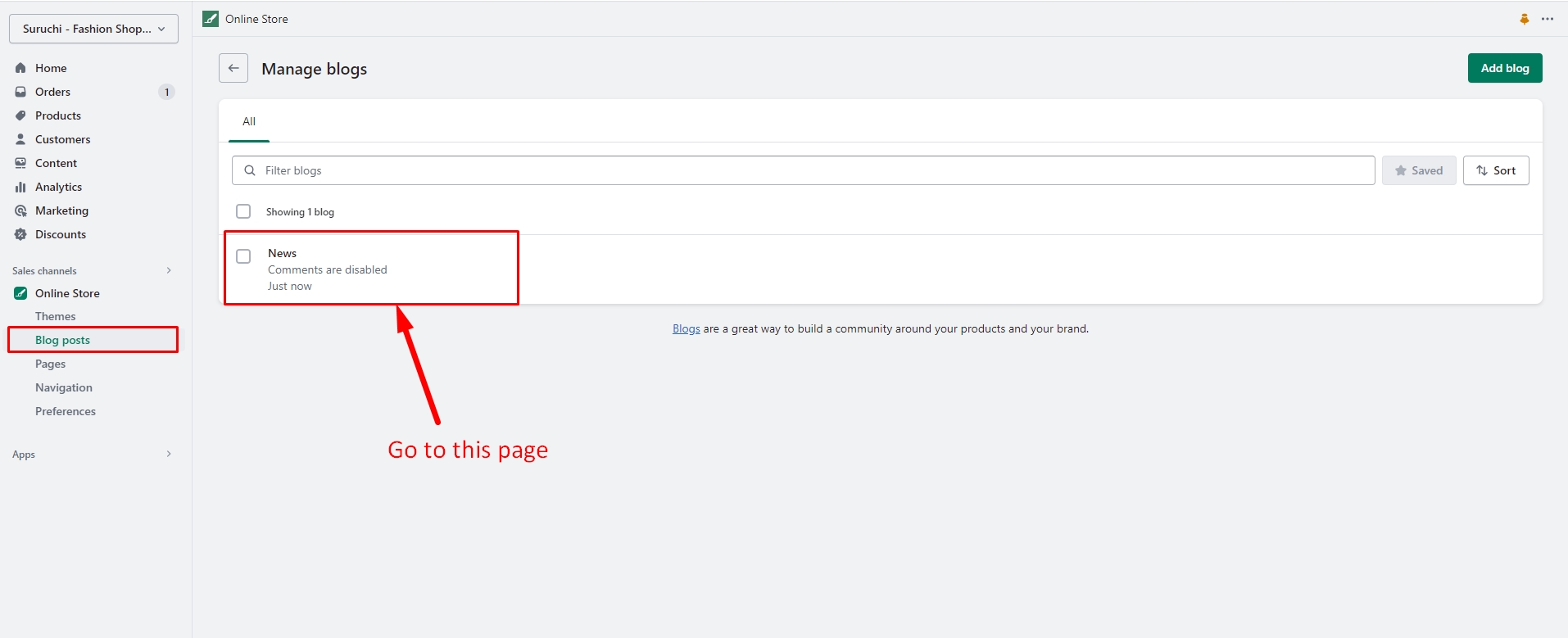
Task: Check the News blog checkbox
Action: tap(243, 256)
